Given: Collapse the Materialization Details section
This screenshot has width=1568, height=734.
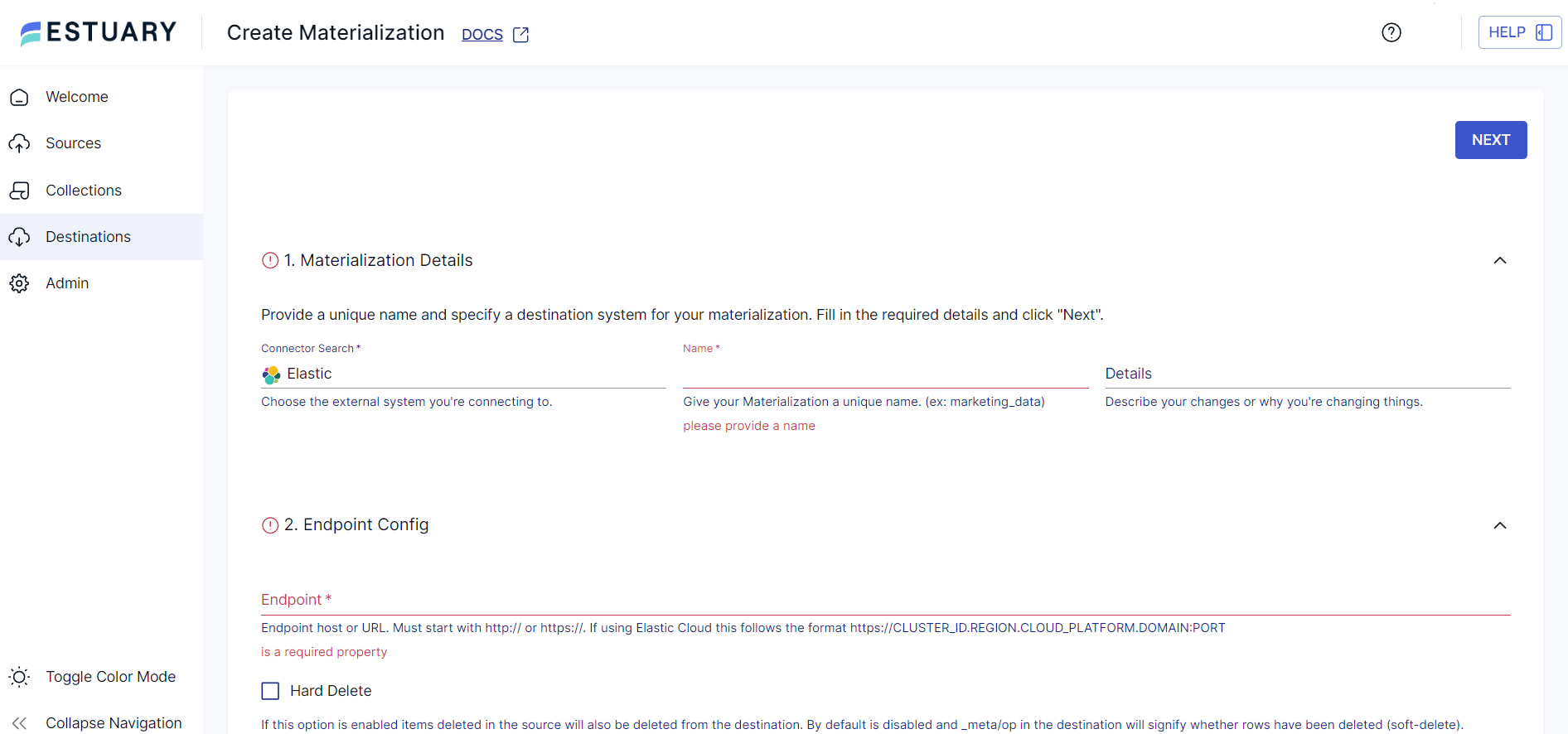Looking at the screenshot, I should pyautogui.click(x=1500, y=260).
